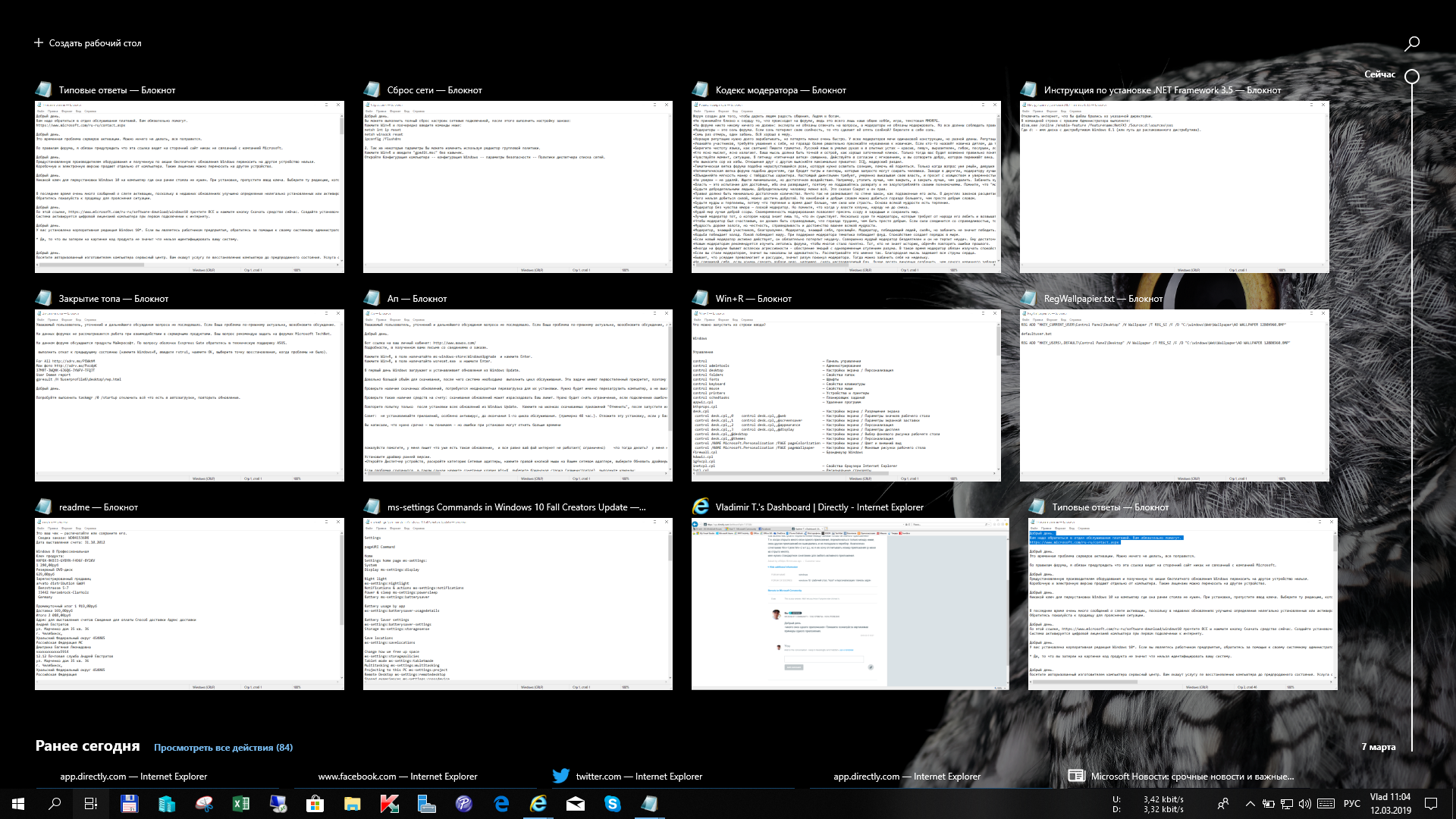
Task: Click the battery power icon in the tray
Action: [1269, 804]
